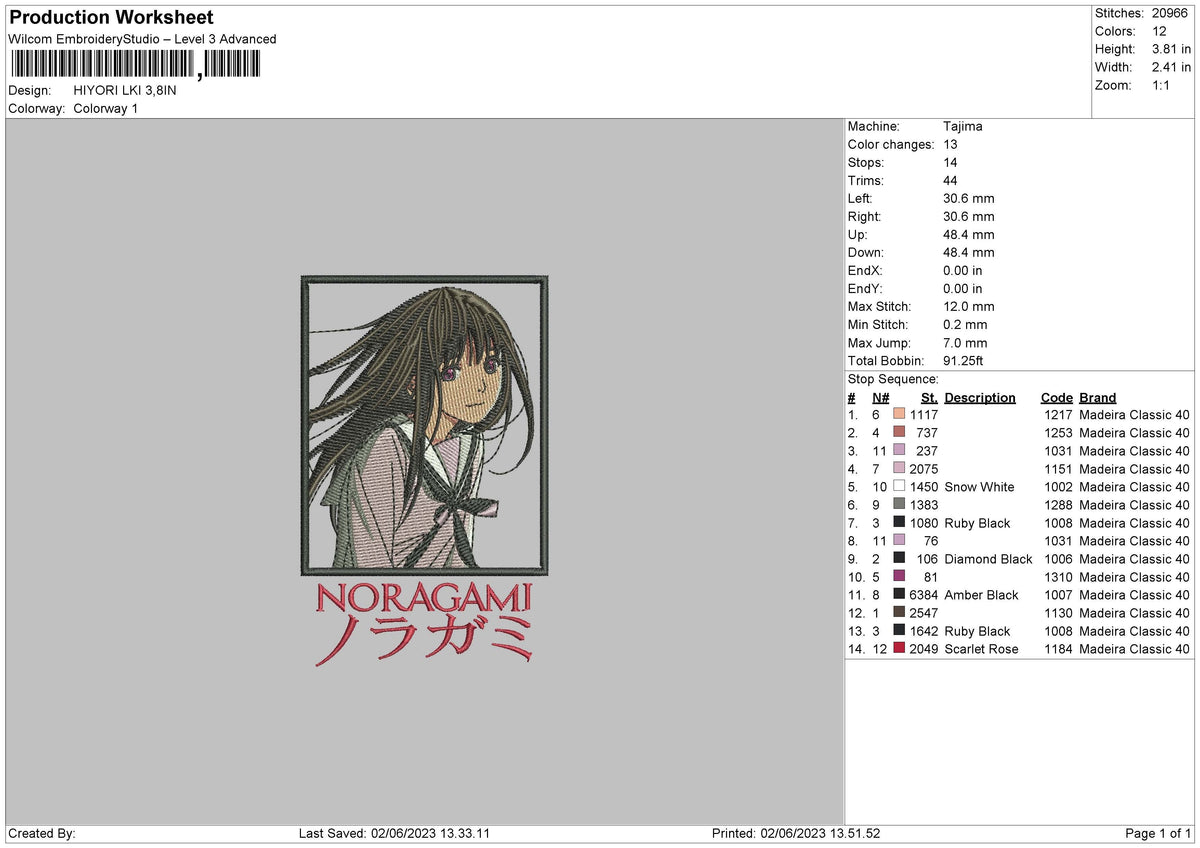
Task: Click the Brand column header
Action: [1097, 397]
